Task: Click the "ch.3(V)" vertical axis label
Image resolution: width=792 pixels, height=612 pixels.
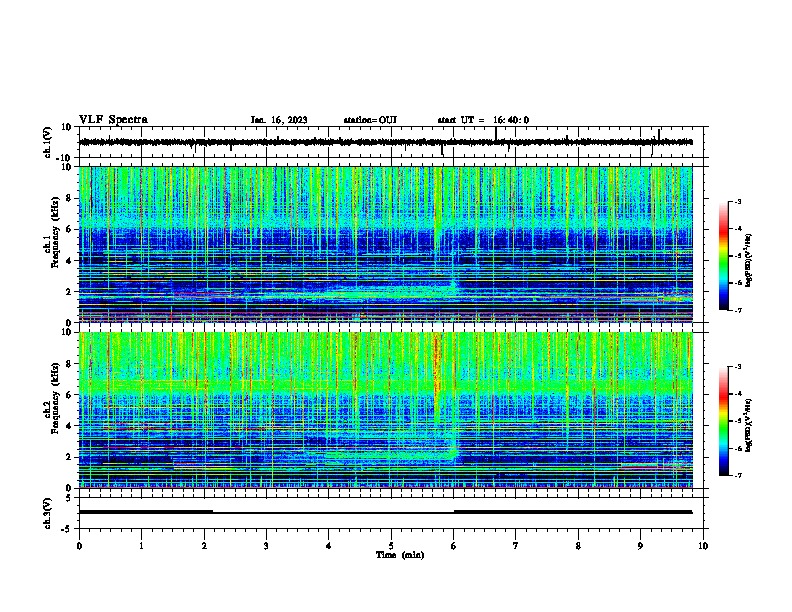Action: coord(48,513)
